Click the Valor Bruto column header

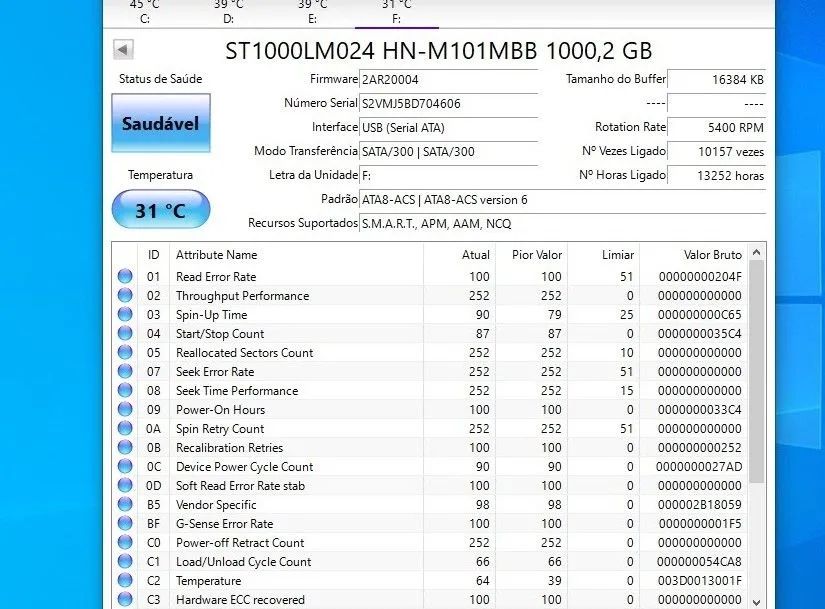click(693, 255)
